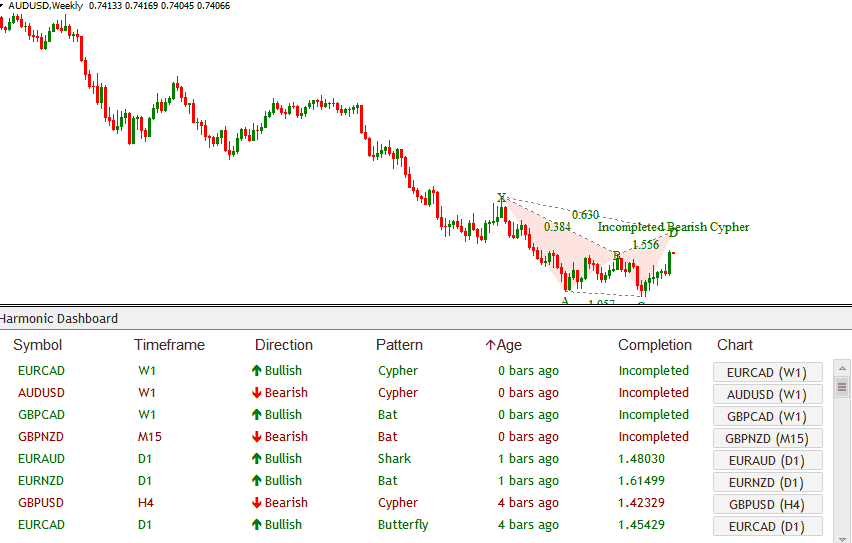Click the bullish arrow icon in the GBPCAD row
This screenshot has width=852, height=543.
pyautogui.click(x=256, y=415)
